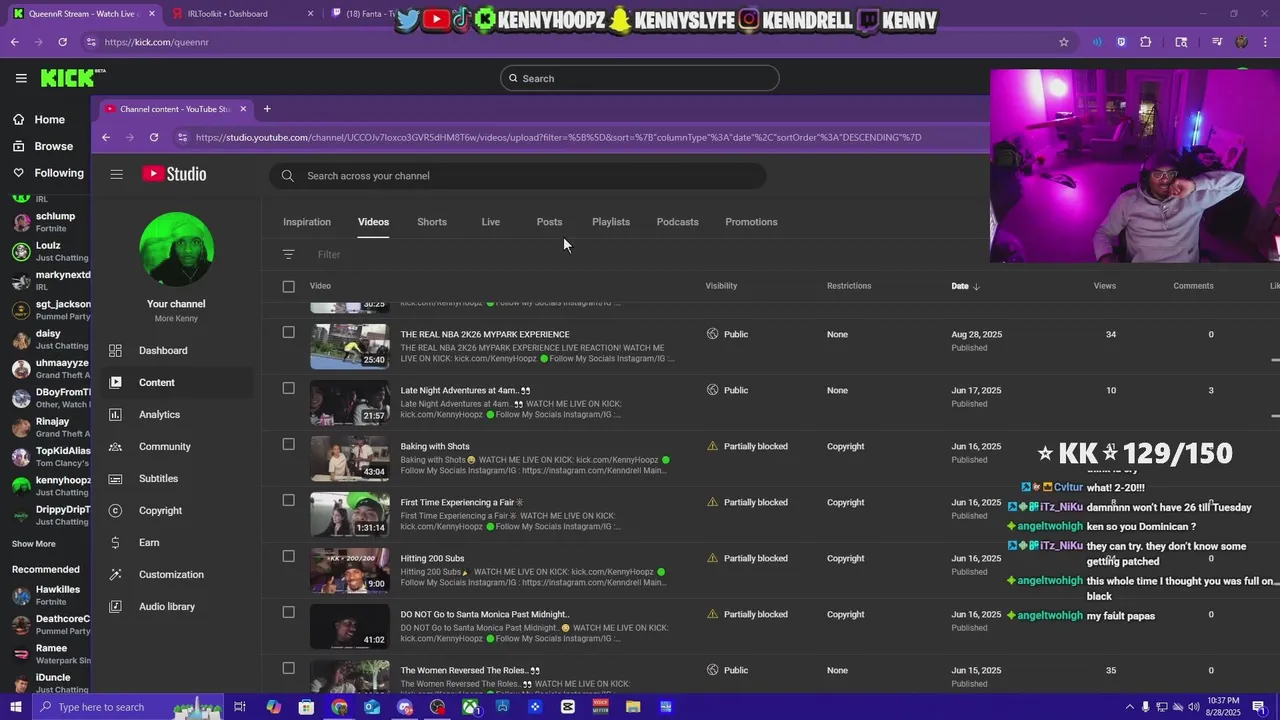
Task: Click the taskbar clock showing 10:37 PM
Action: pyautogui.click(x=1222, y=707)
